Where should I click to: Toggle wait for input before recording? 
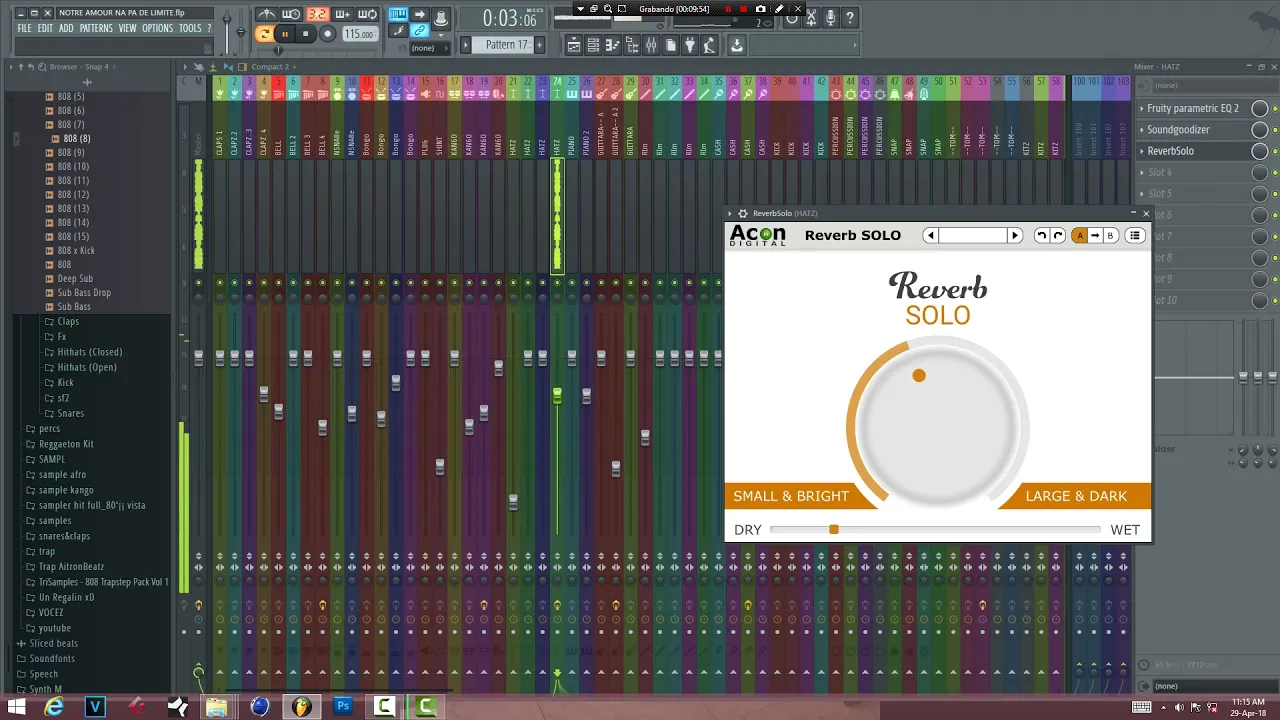pyautogui.click(x=291, y=14)
